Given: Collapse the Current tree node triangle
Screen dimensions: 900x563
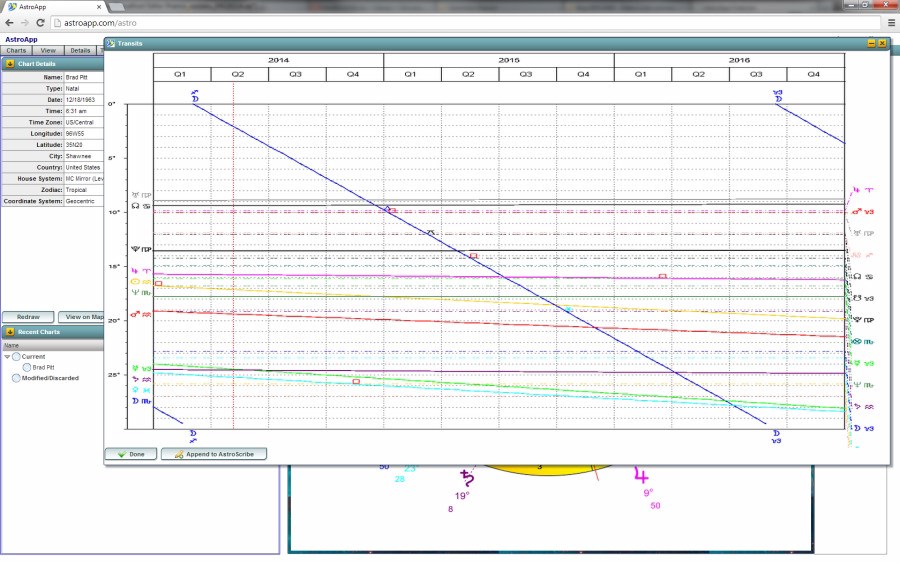Looking at the screenshot, I should coord(7,357).
